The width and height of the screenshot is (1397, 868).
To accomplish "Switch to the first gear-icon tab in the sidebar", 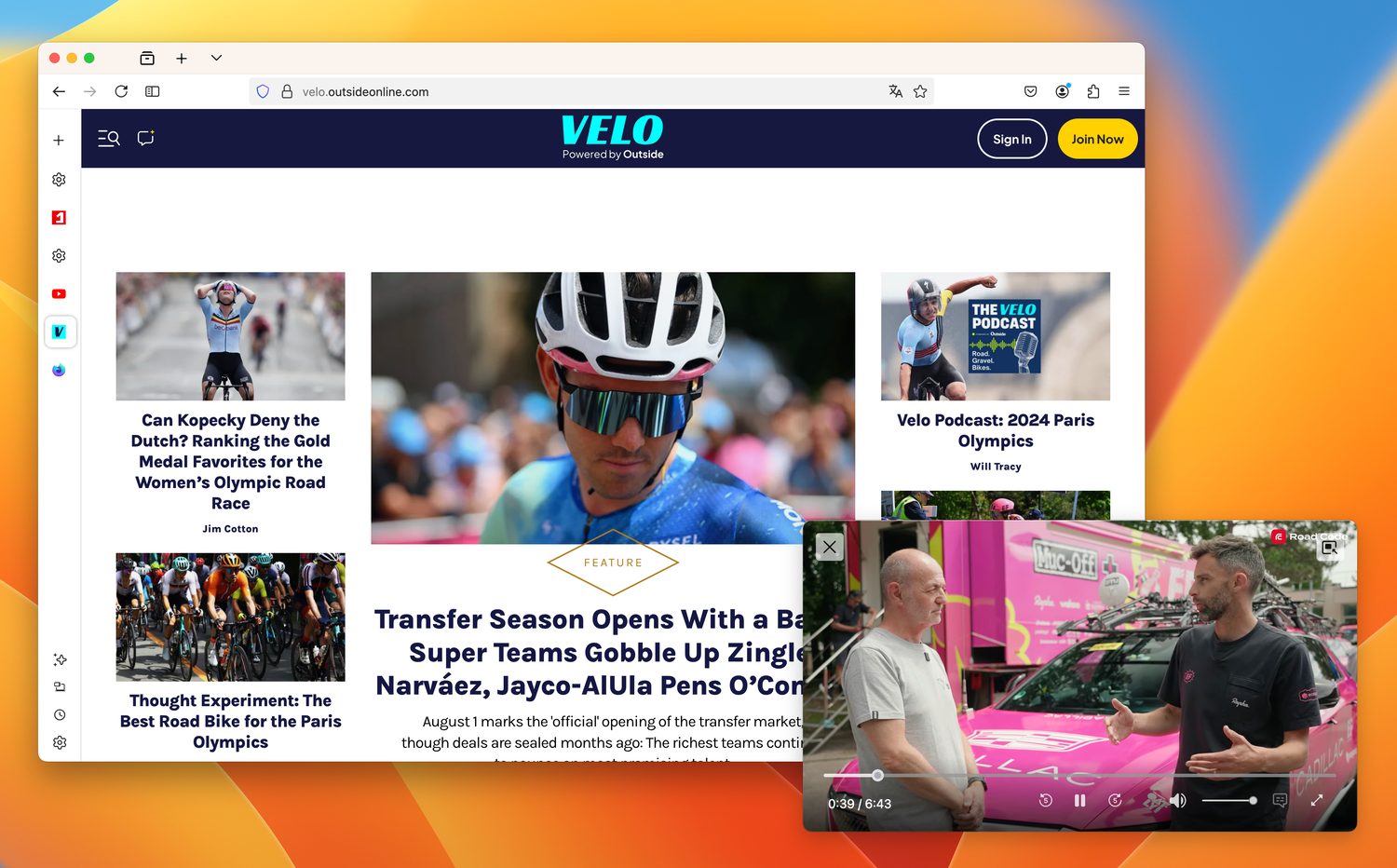I will tap(59, 179).
